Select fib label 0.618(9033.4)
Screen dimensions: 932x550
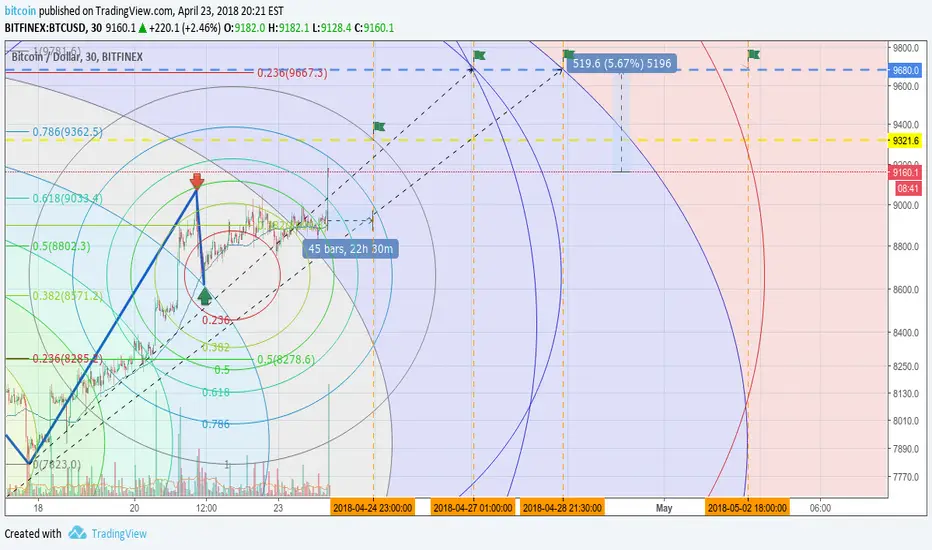[67, 199]
